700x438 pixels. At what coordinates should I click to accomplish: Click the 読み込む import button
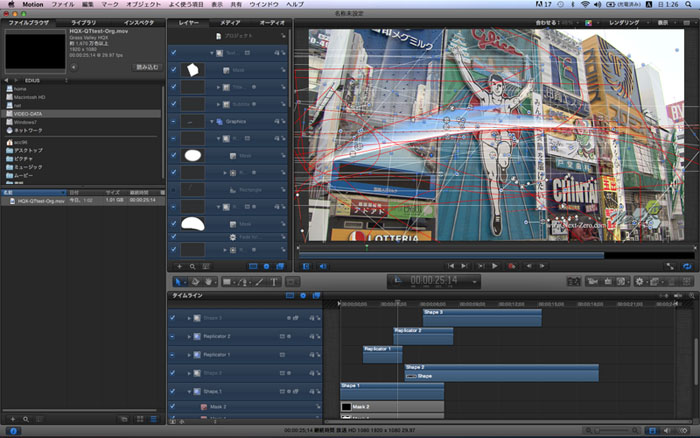(147, 67)
